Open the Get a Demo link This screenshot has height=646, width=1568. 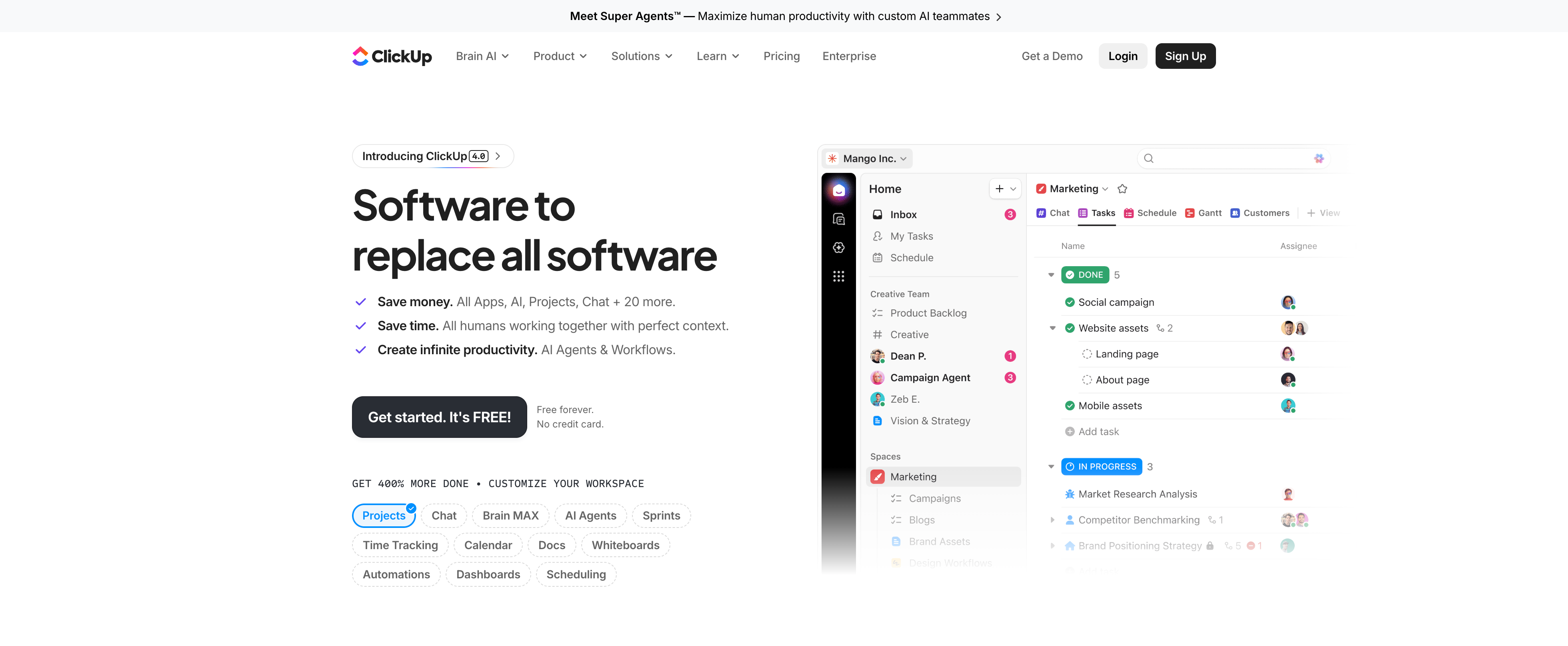[x=1051, y=56]
